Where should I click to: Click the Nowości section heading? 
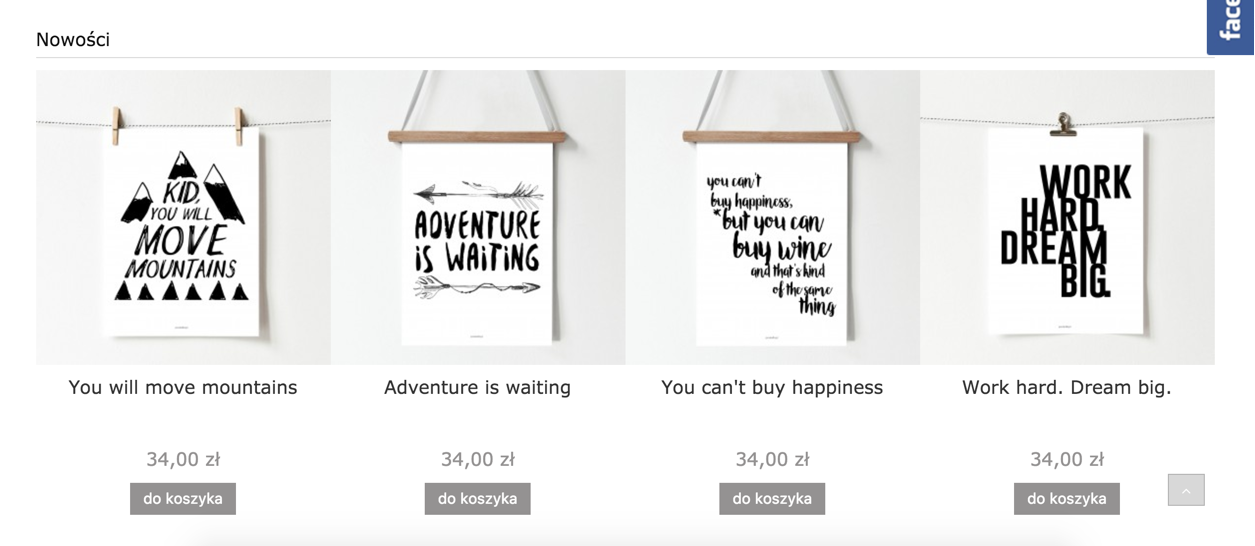[x=73, y=40]
